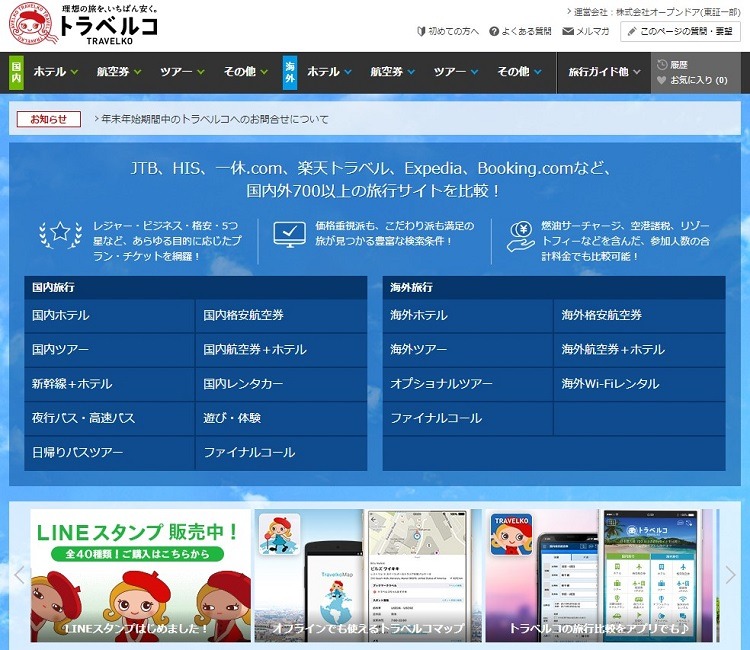Viewport: 750px width, 650px height.
Task: Open the Travelko app comparison banner
Action: (599, 575)
